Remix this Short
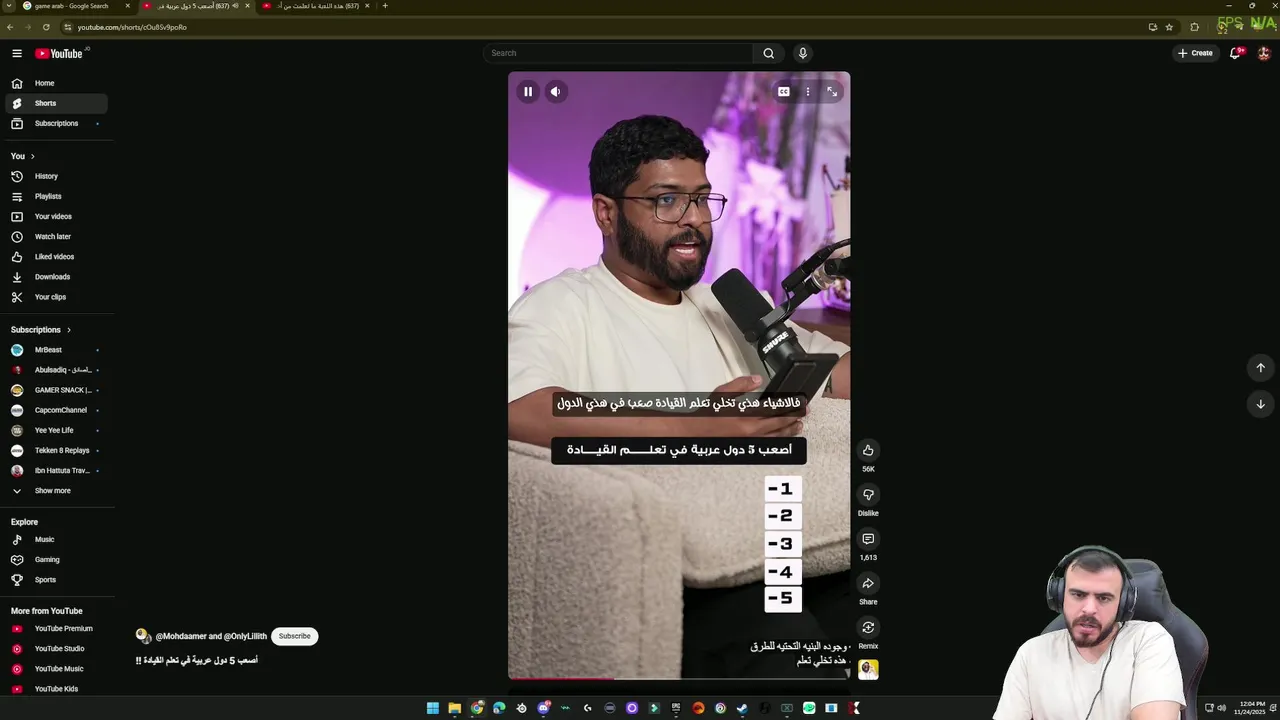This screenshot has height=720, width=1280. click(x=868, y=627)
